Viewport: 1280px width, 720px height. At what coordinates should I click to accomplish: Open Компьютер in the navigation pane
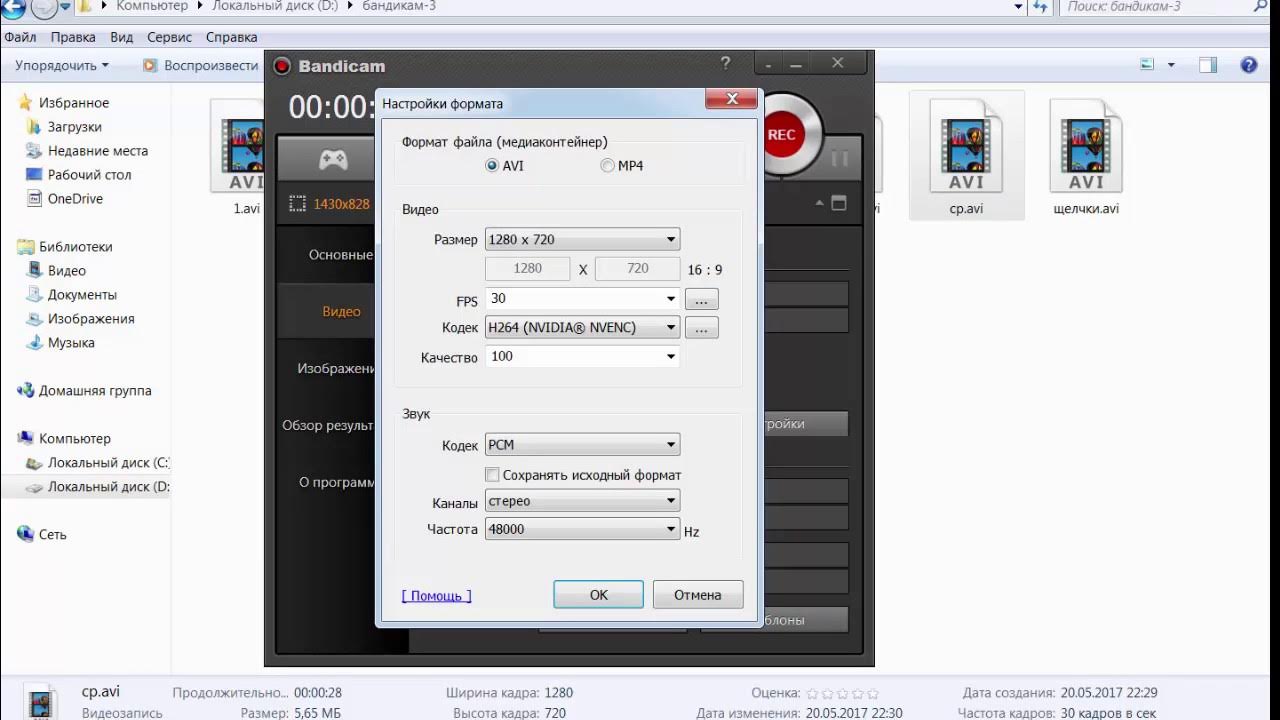(75, 439)
